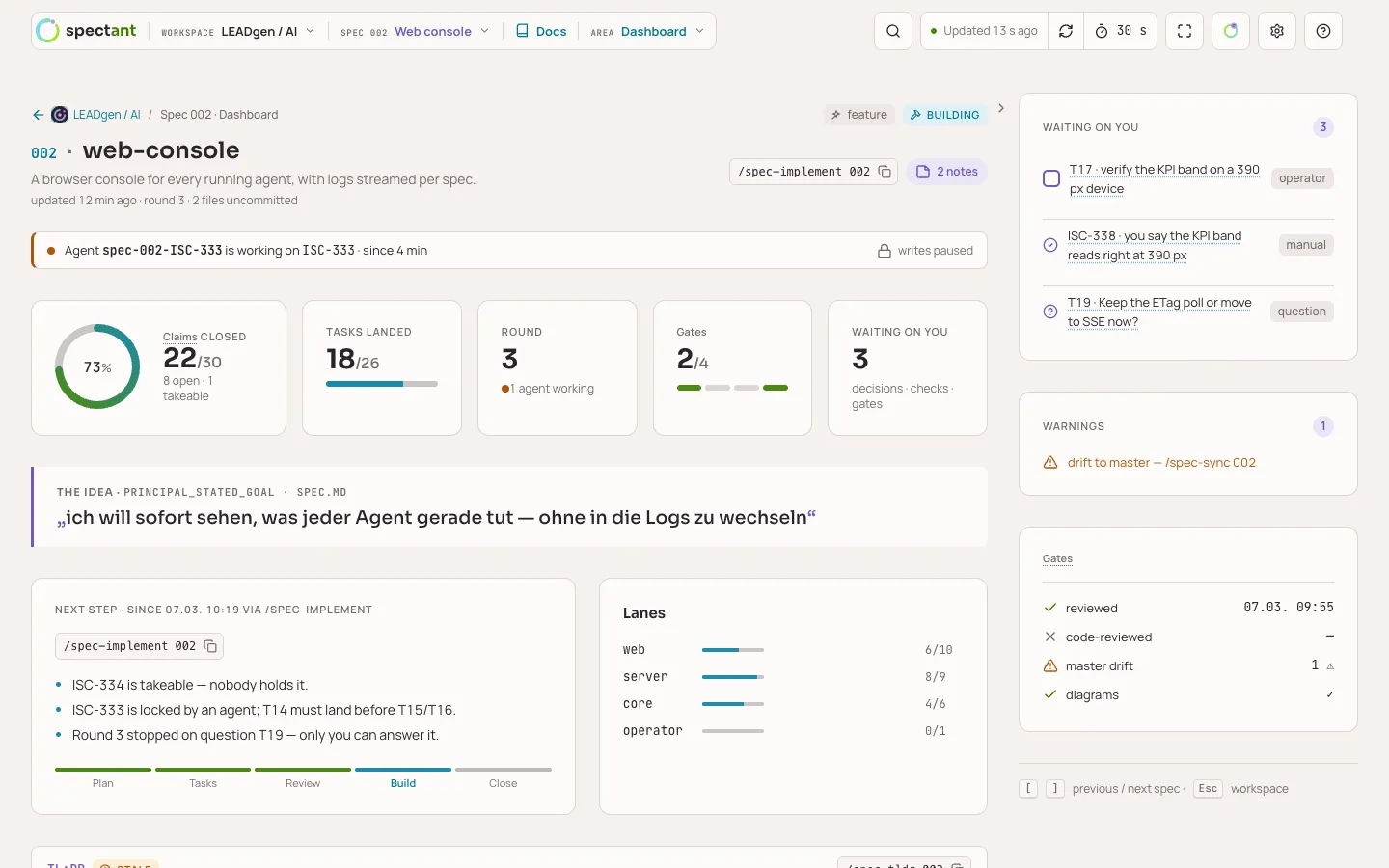Click the BUILDING hammer icon
This screenshot has width=1389, height=868.
[x=915, y=115]
